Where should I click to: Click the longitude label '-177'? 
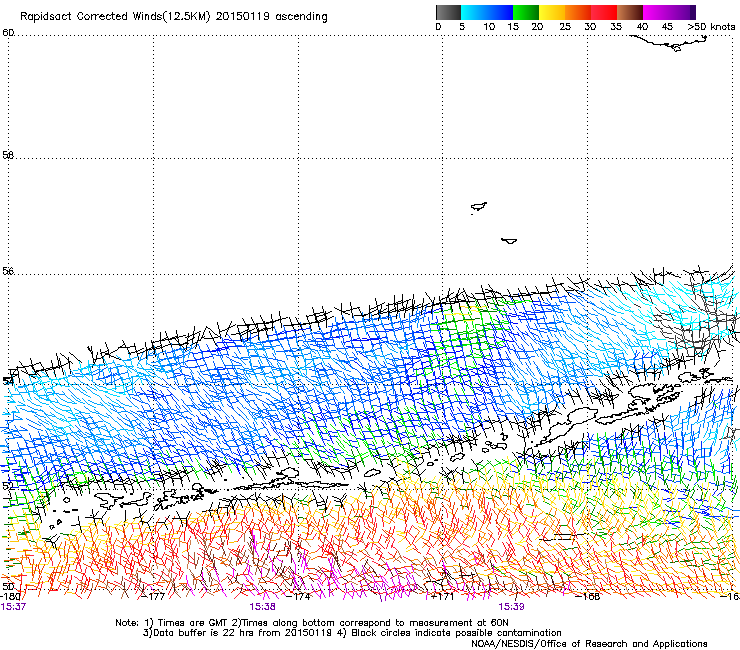coord(153,596)
